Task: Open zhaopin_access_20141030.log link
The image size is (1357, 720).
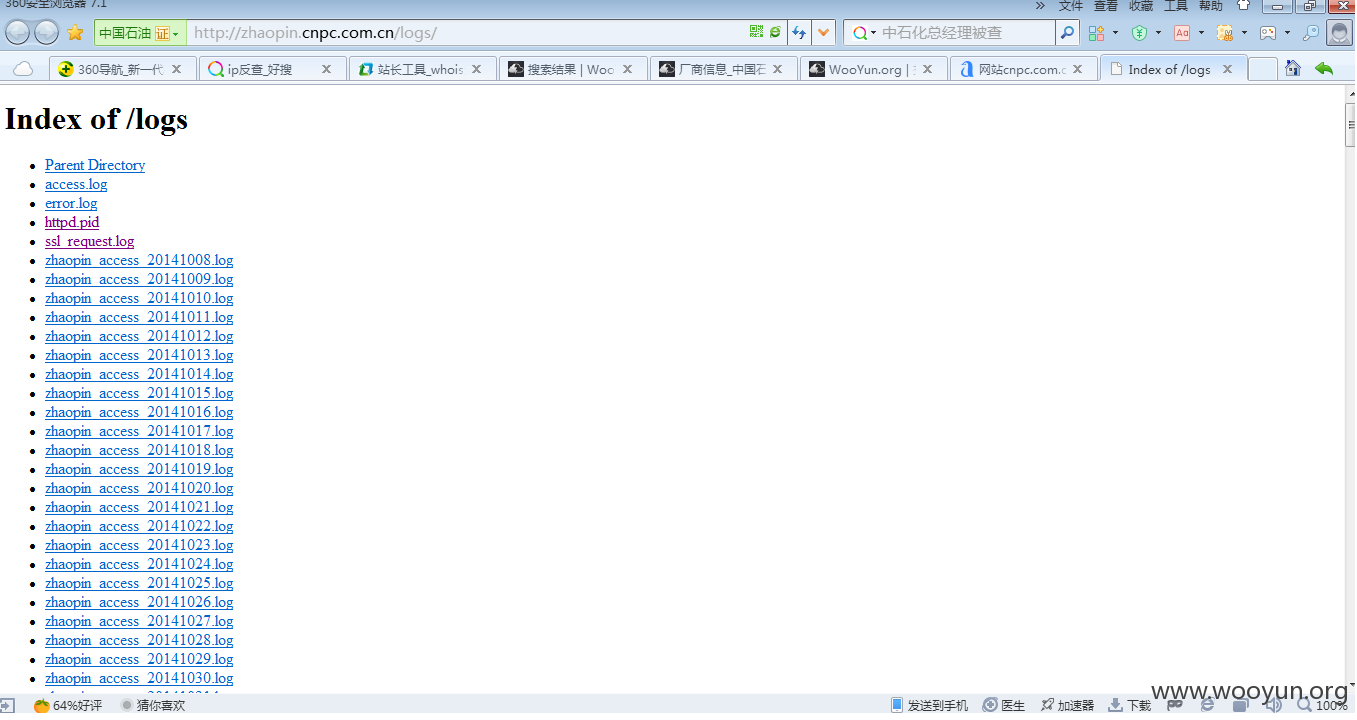Action: [x=139, y=678]
